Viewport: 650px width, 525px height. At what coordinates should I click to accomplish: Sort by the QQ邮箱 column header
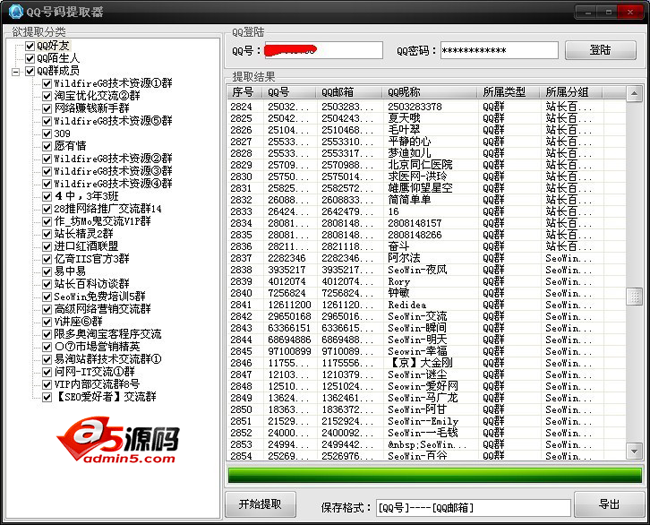[349, 92]
